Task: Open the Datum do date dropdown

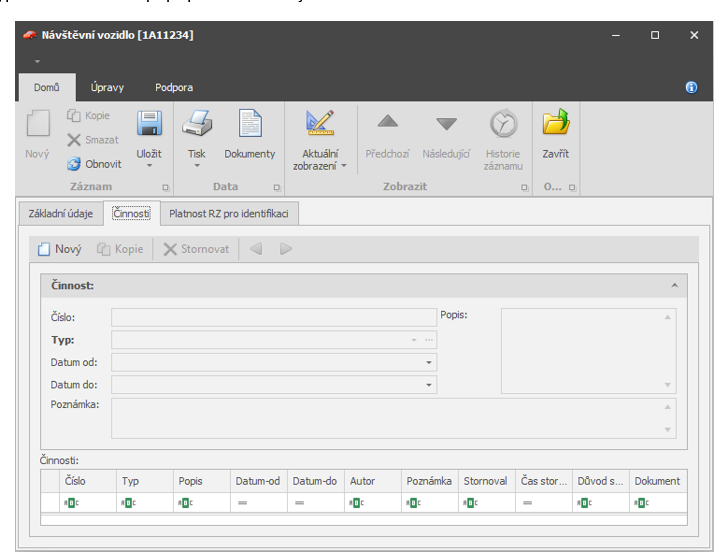Action: tap(429, 384)
